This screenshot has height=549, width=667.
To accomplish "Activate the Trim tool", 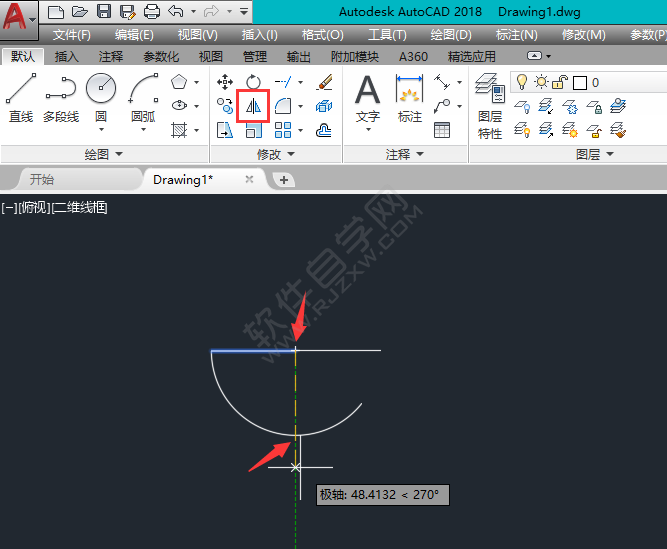I will (283, 82).
